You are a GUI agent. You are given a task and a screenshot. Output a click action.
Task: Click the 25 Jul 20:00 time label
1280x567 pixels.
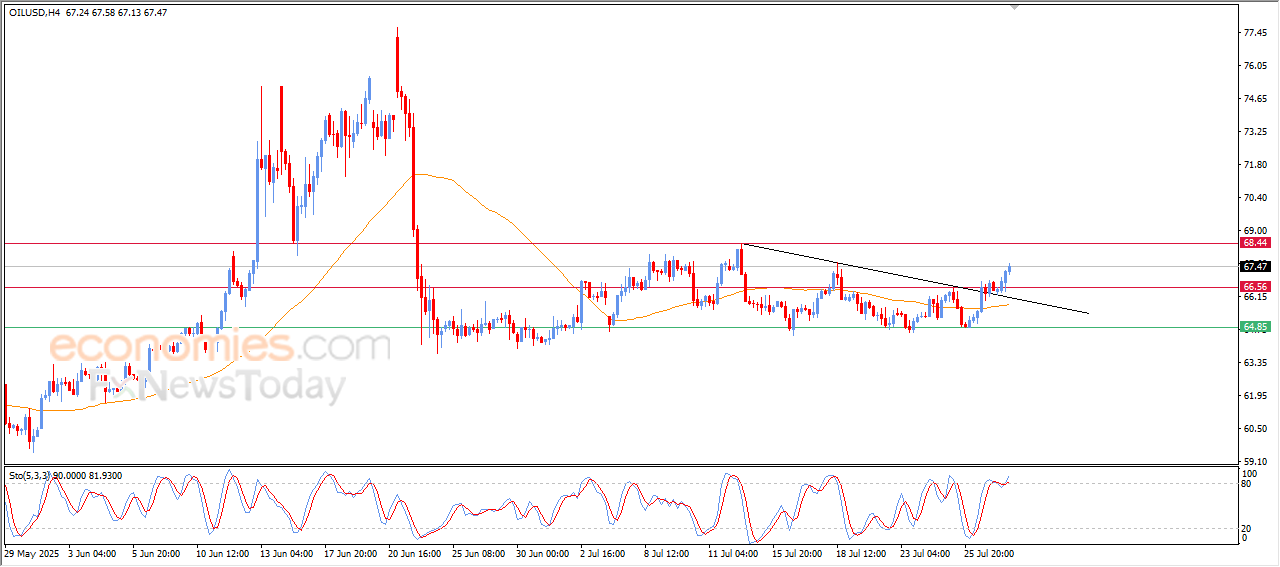pos(988,553)
